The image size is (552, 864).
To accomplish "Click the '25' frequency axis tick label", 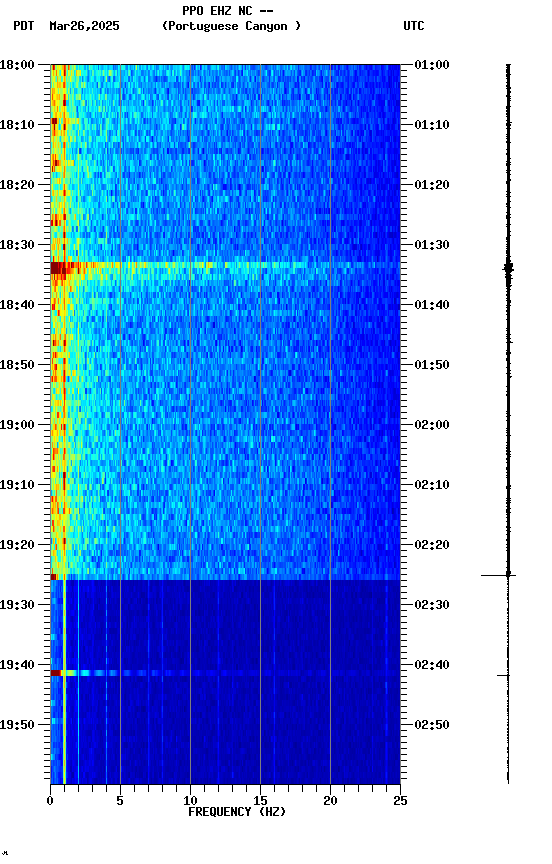I will point(400,801).
